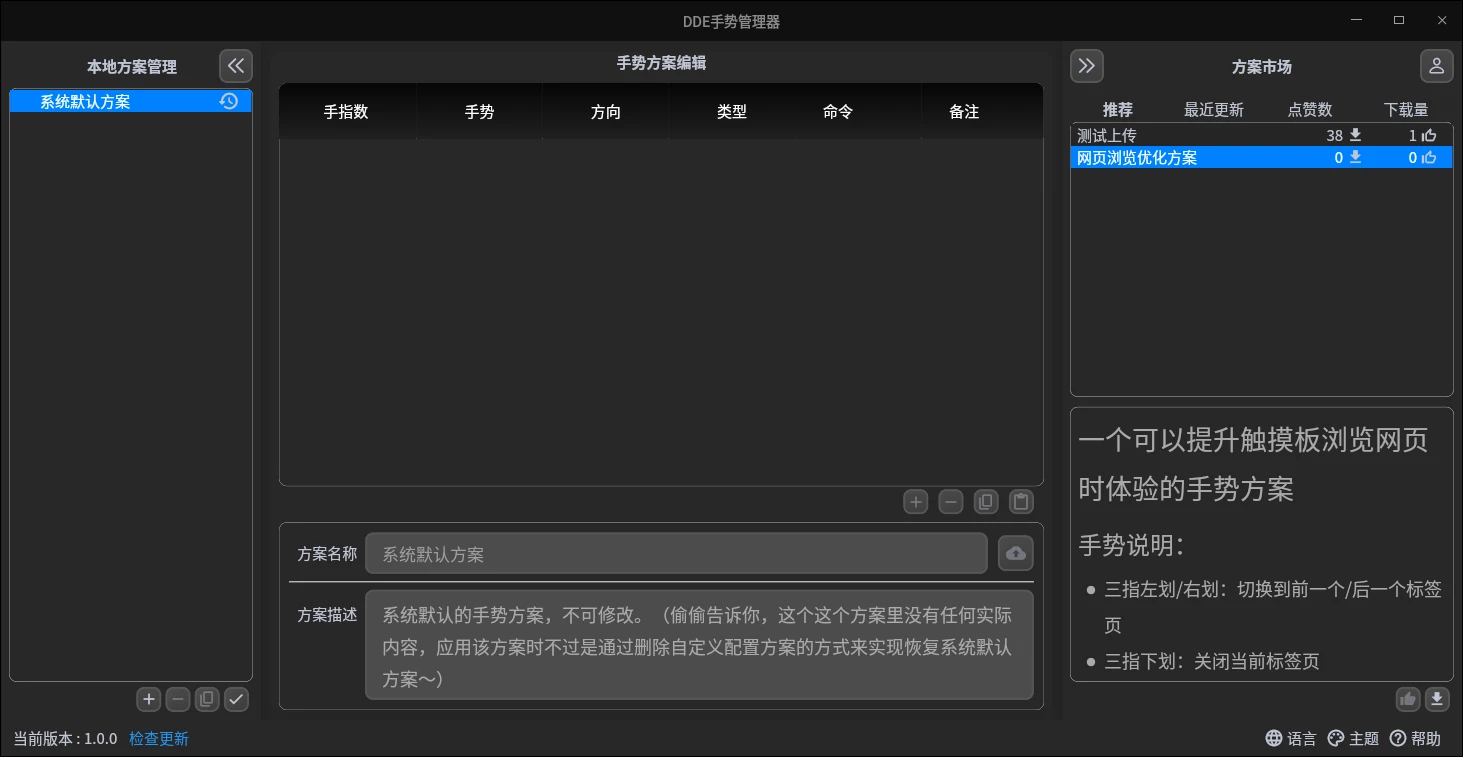Collapse the local scheme management panel

click(236, 66)
